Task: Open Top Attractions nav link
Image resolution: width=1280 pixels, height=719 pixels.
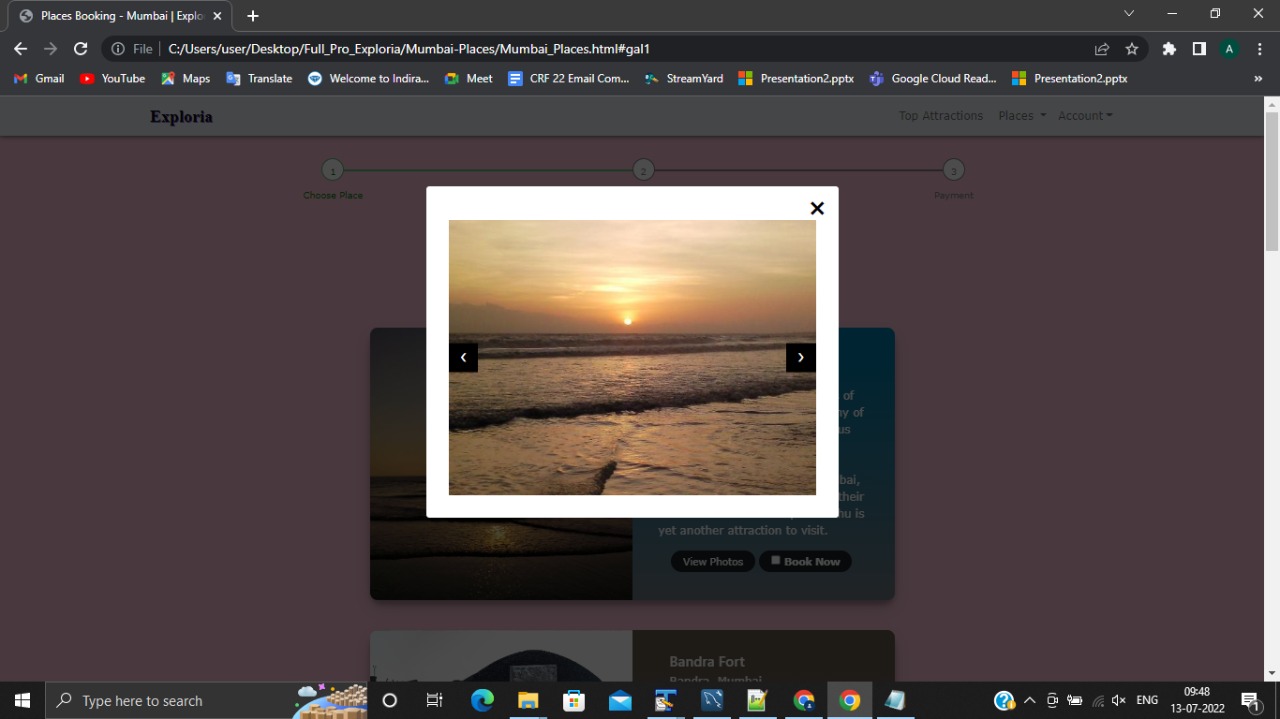Action: click(x=940, y=116)
